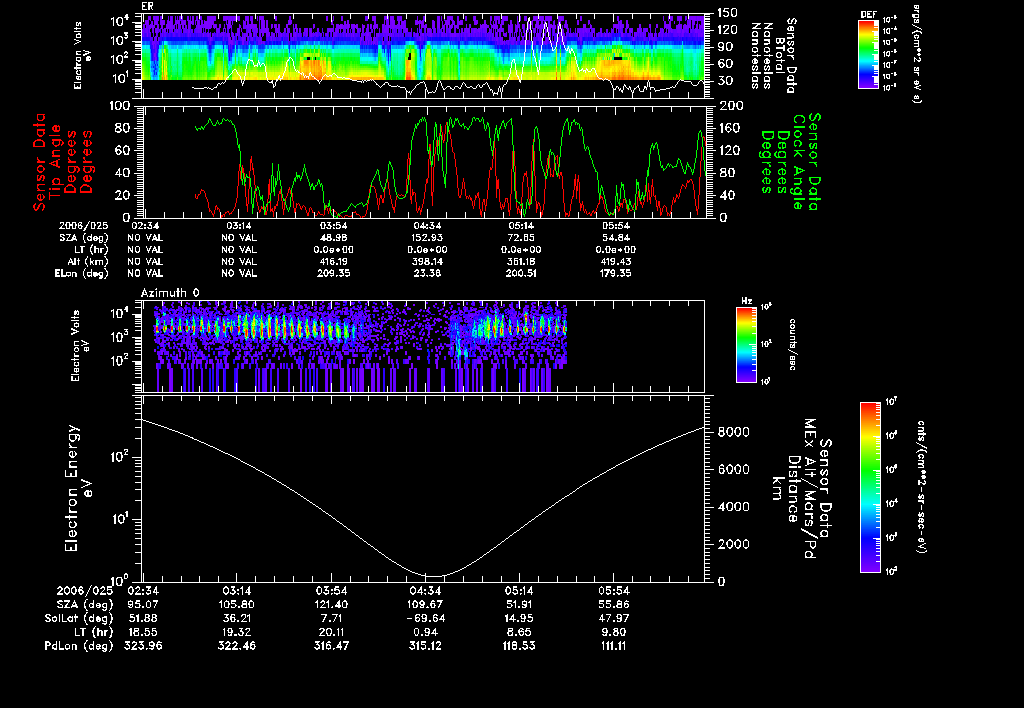
Task: Select SZA value 51.91
Action: 519,604
